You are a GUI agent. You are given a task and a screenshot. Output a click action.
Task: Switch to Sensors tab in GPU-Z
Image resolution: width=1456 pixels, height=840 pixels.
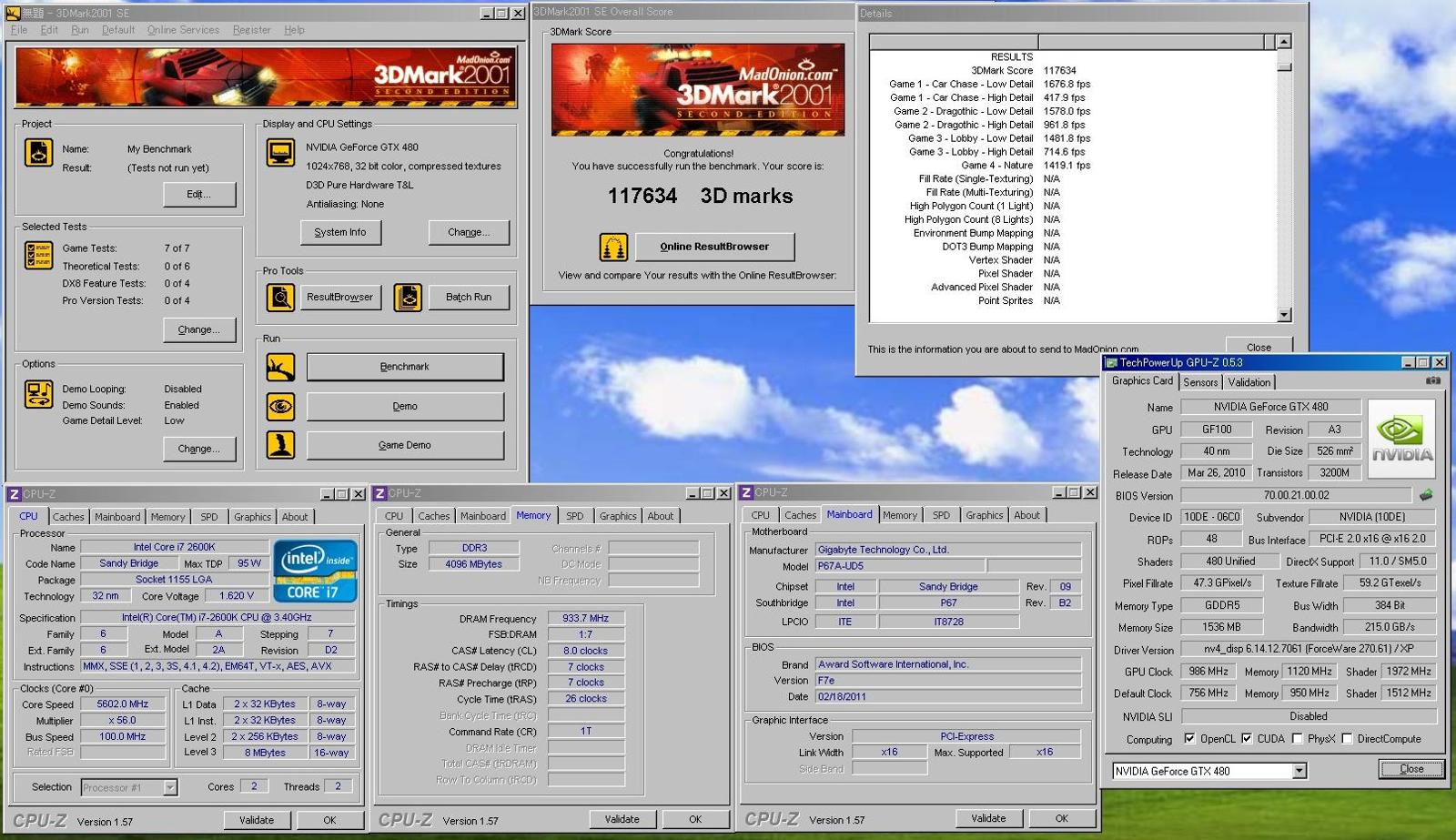(1200, 382)
